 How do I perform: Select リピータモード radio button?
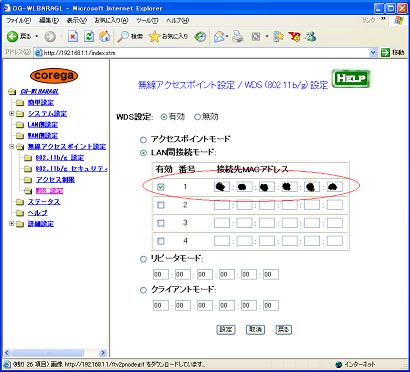(x=143, y=259)
